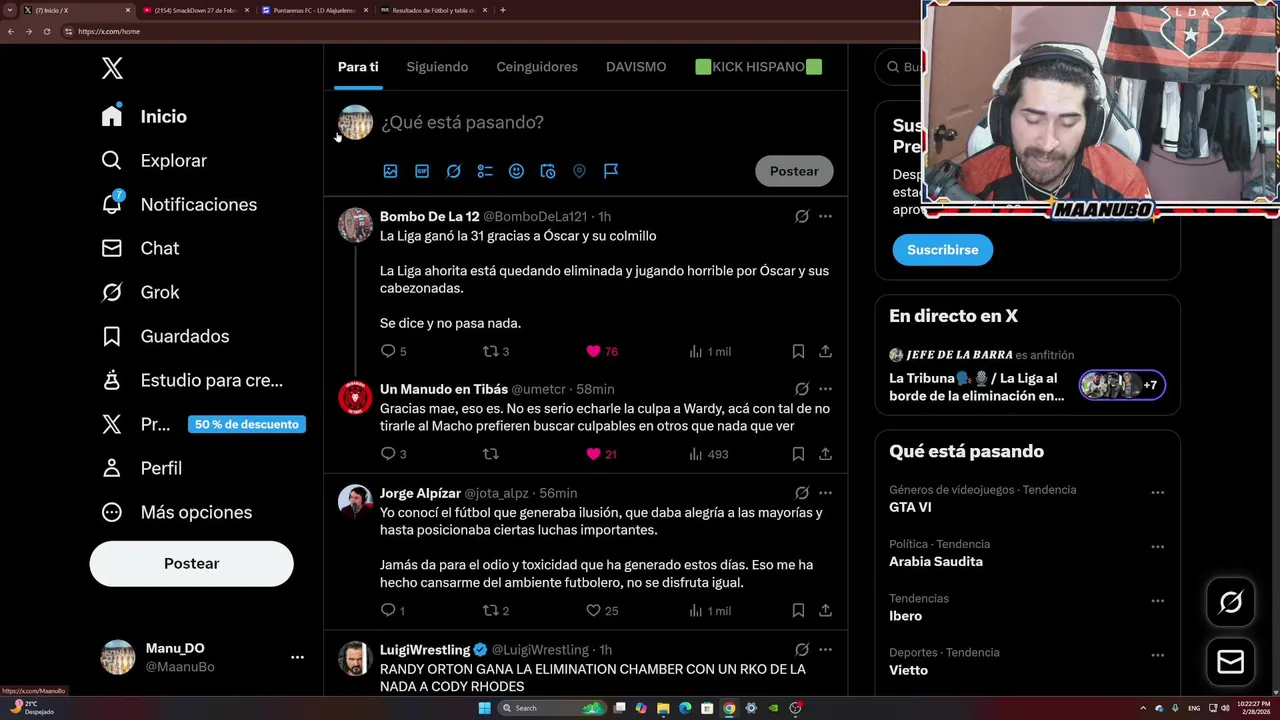The height and width of the screenshot is (720, 1280).
Task: Open more options on Jorge Alpízar post
Action: (x=825, y=493)
